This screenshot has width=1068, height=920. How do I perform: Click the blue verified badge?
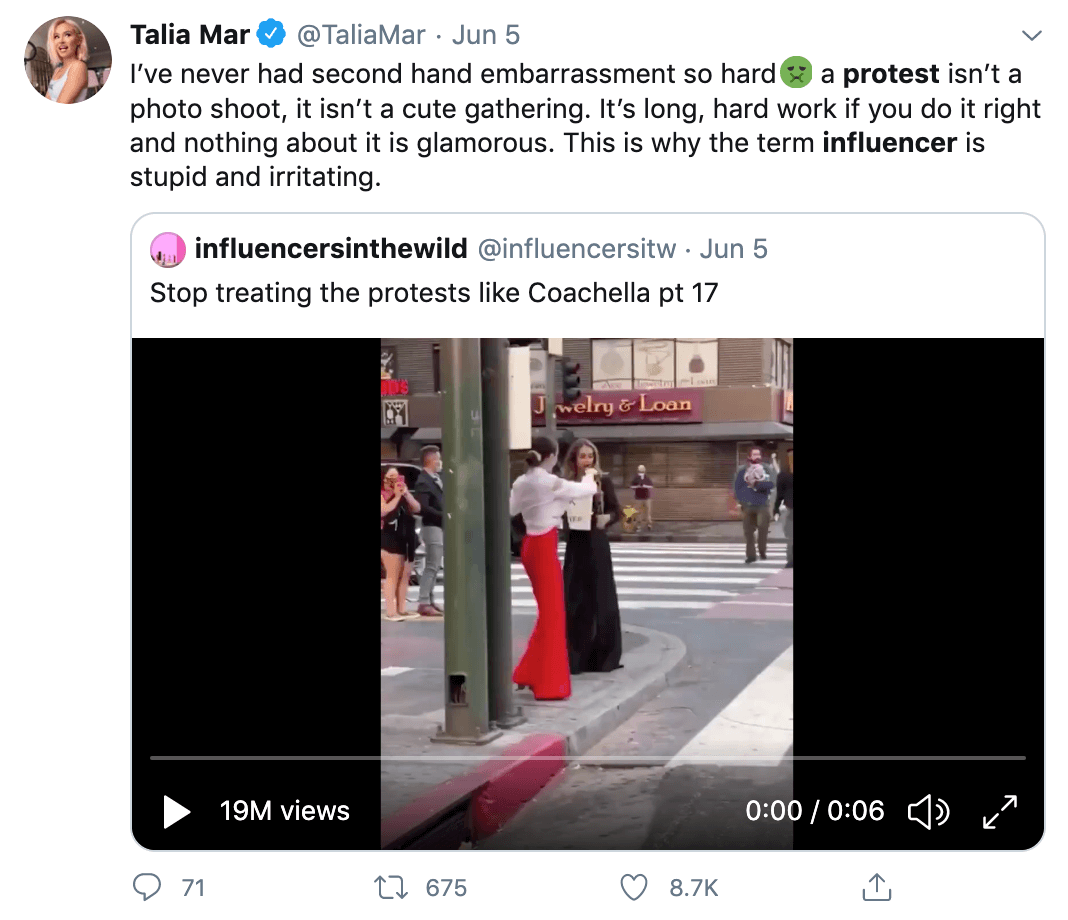[x=271, y=34]
